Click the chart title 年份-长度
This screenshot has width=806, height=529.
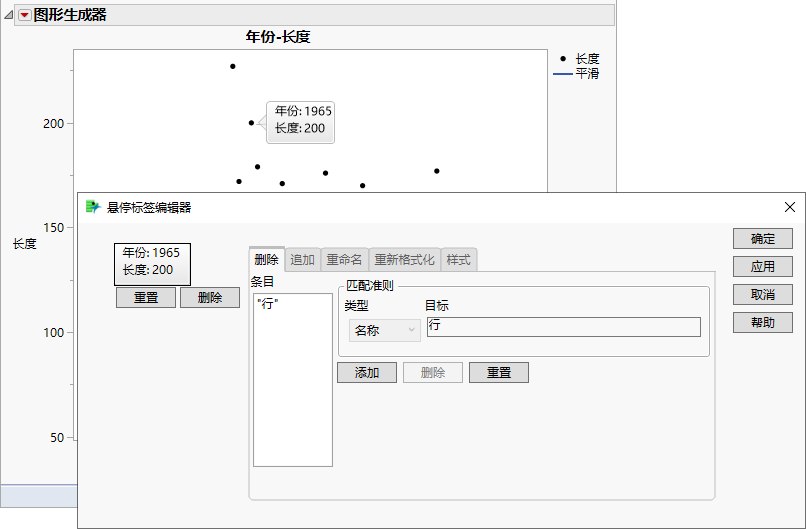pos(278,37)
